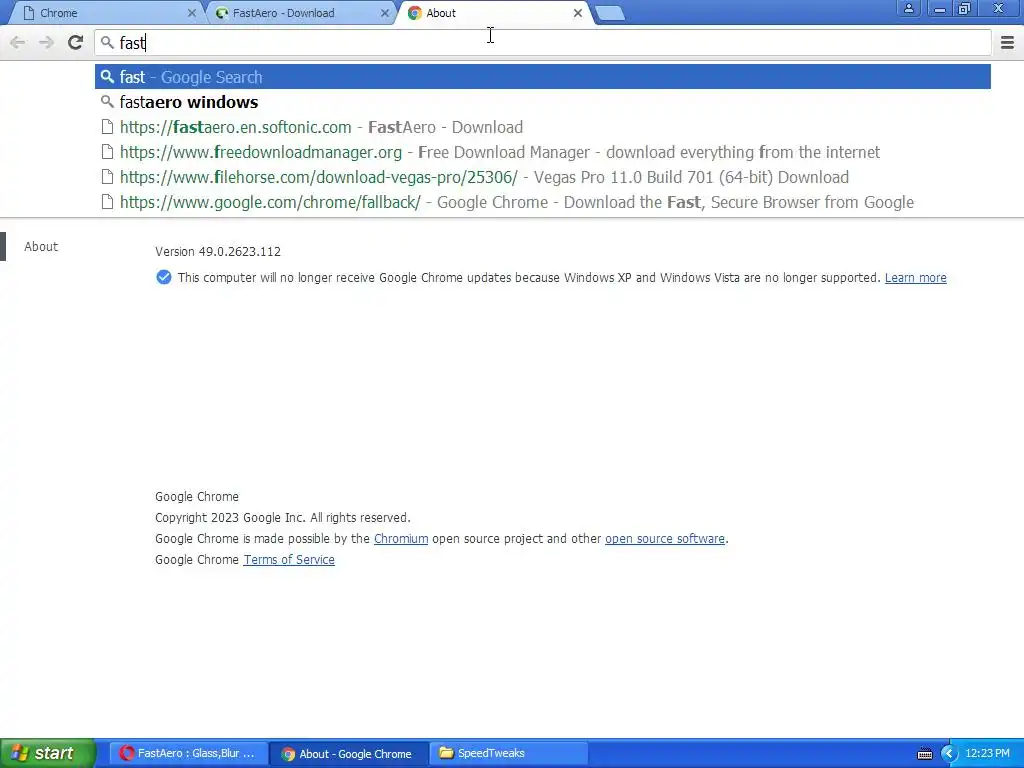Open a new tab with the new-tab button
Viewport: 1024px width, 768px height.
[611, 13]
